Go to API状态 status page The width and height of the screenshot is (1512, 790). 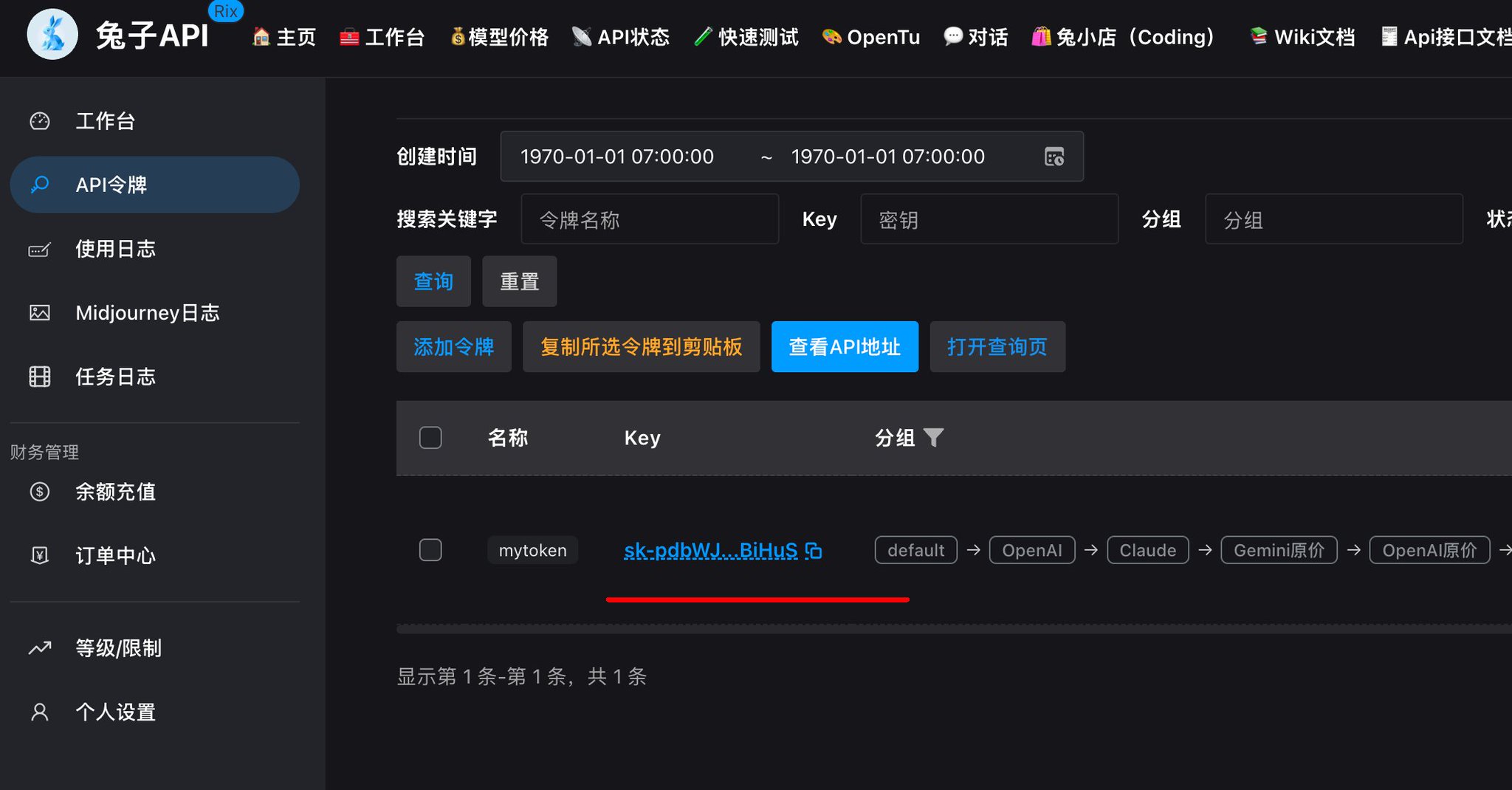(620, 37)
